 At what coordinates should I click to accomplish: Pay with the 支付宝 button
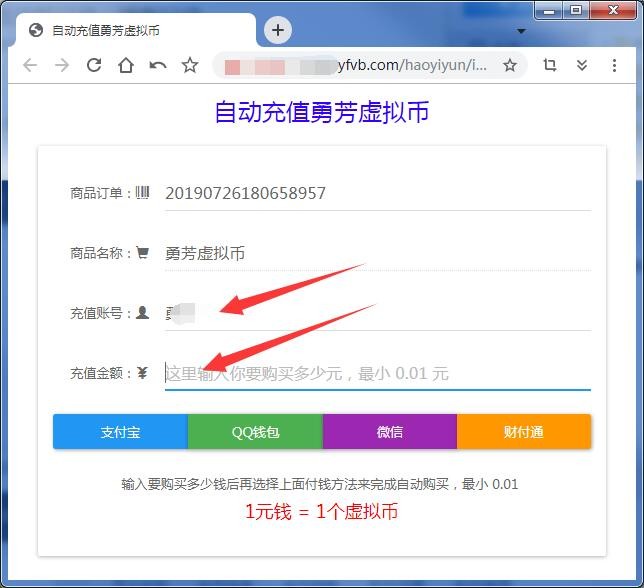(x=120, y=432)
